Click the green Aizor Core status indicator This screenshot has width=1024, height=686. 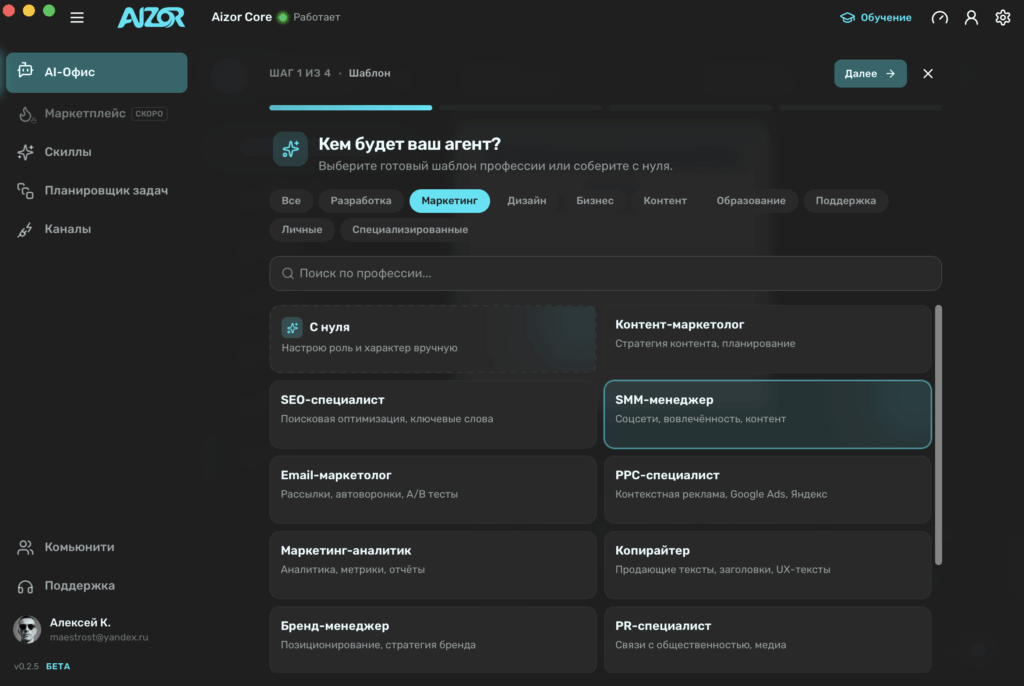(283, 18)
